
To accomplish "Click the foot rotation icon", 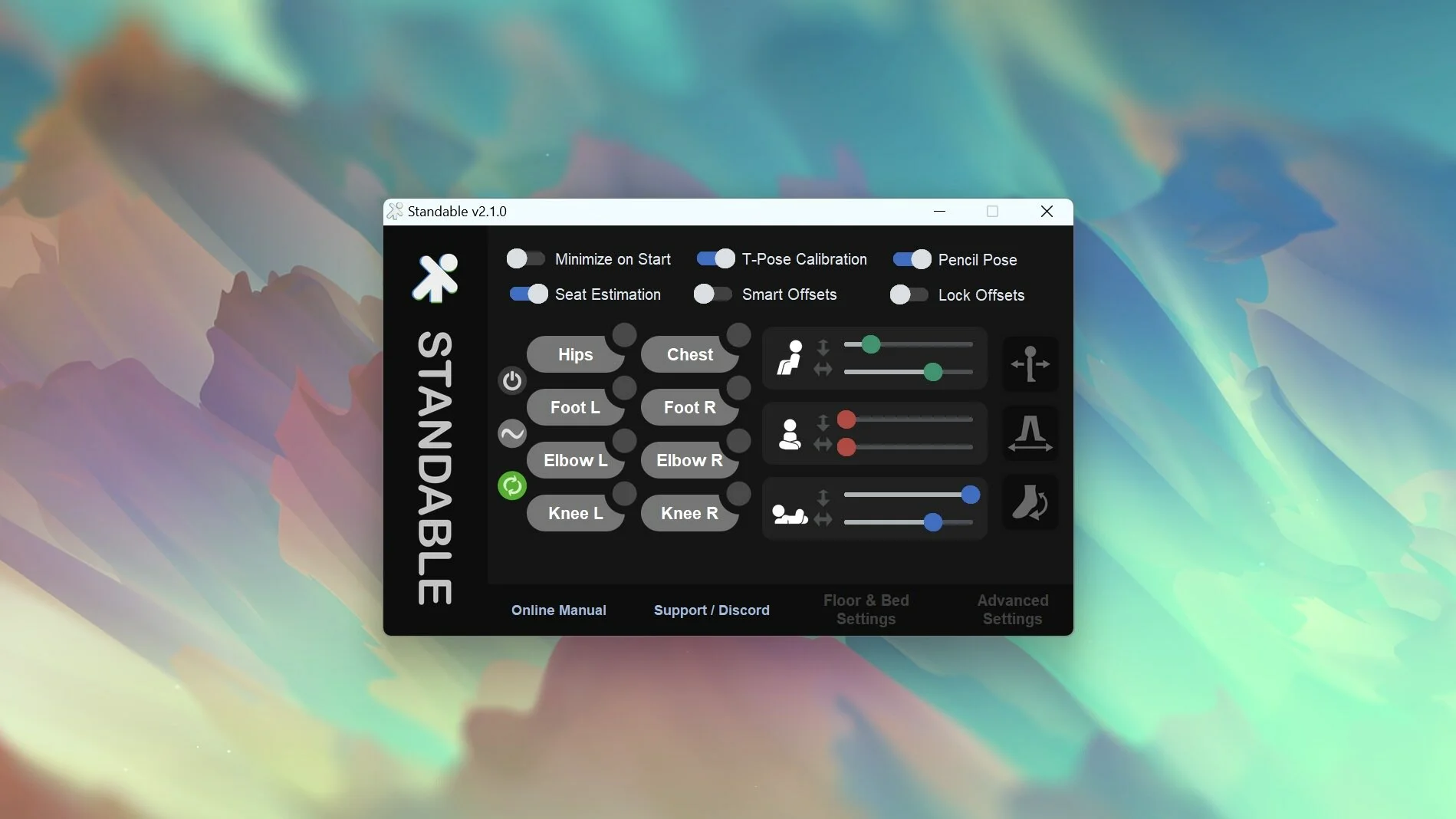I will tap(1030, 503).
